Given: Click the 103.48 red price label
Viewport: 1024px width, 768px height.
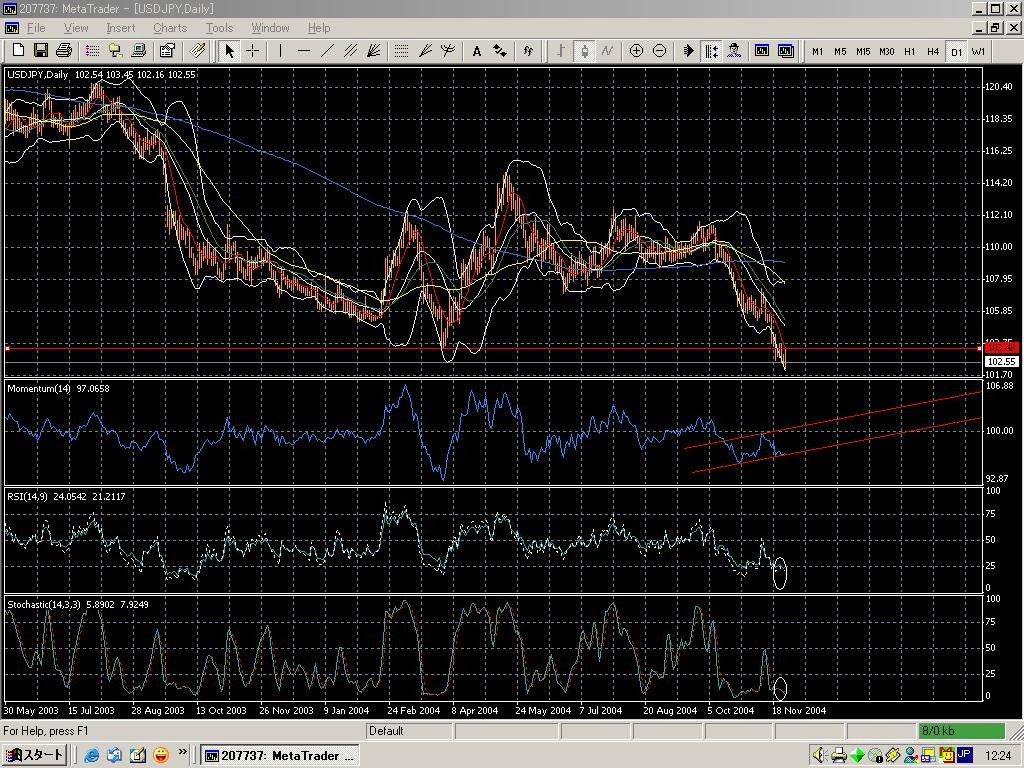Looking at the screenshot, I should click(1001, 348).
